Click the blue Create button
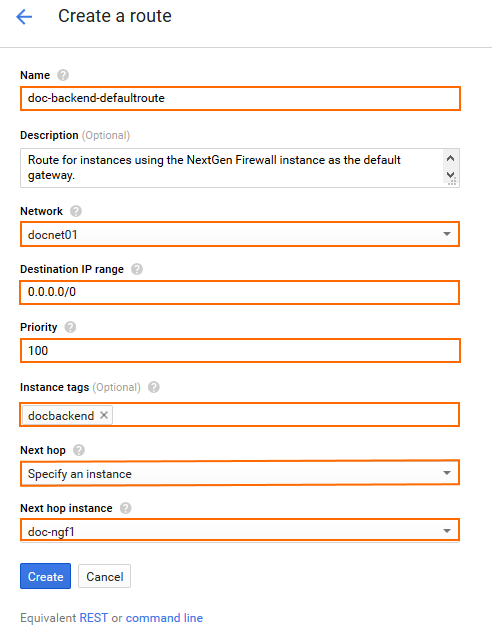Screen dimensions: 492x637 [x=46, y=576]
